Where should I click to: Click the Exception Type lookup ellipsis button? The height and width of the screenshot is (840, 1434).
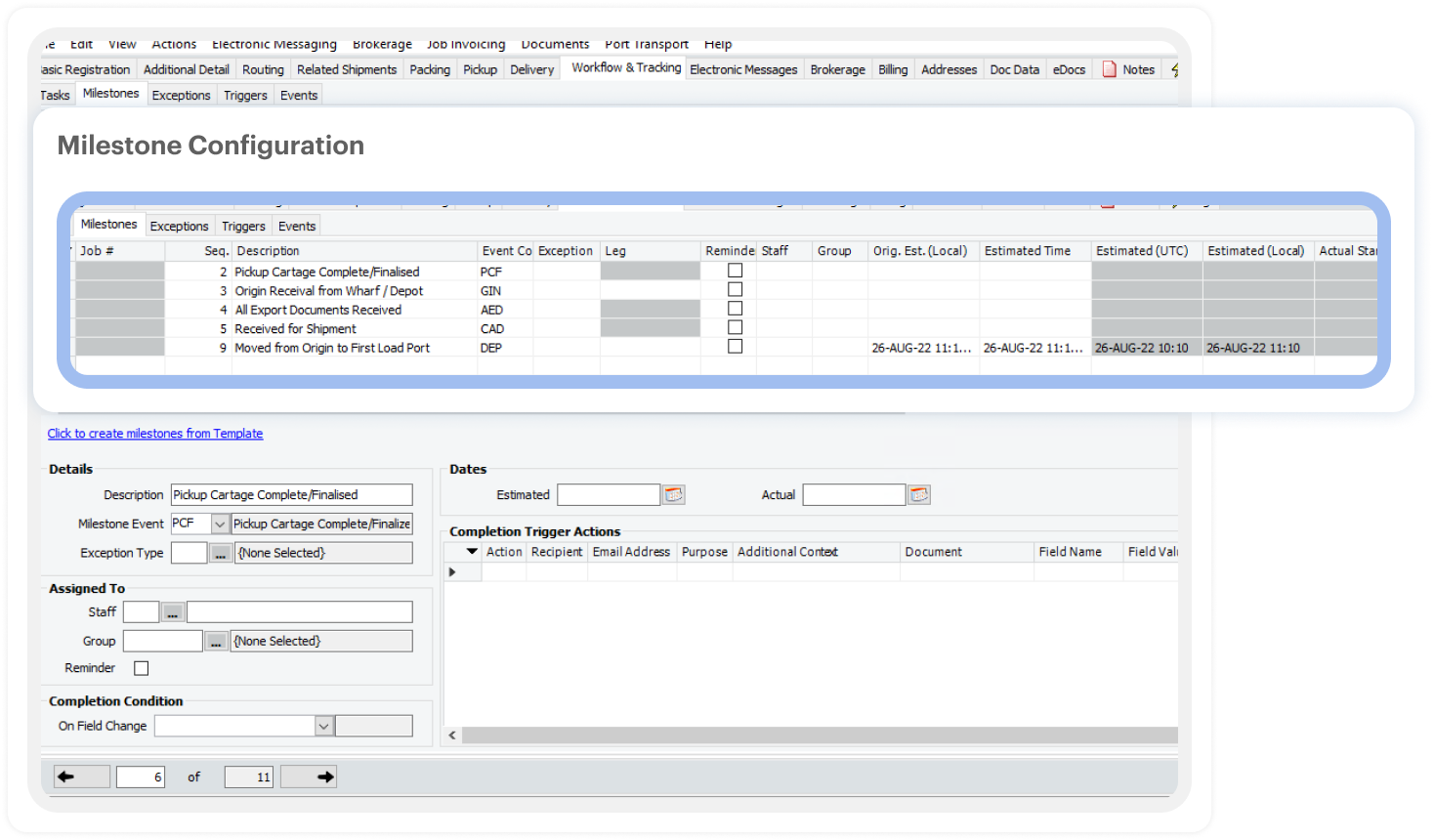coord(221,554)
